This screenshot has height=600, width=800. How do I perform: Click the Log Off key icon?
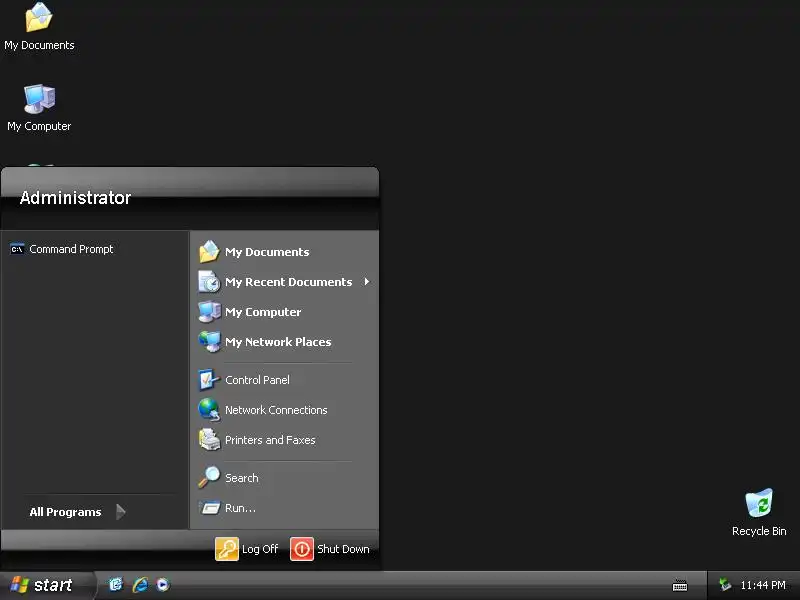pyautogui.click(x=227, y=549)
